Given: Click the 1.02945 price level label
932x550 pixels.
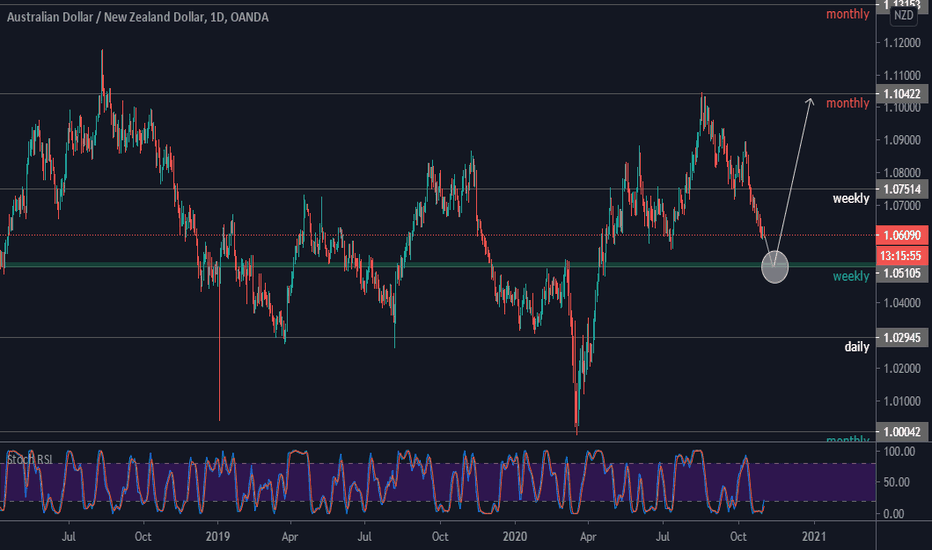Looking at the screenshot, I should (902, 338).
